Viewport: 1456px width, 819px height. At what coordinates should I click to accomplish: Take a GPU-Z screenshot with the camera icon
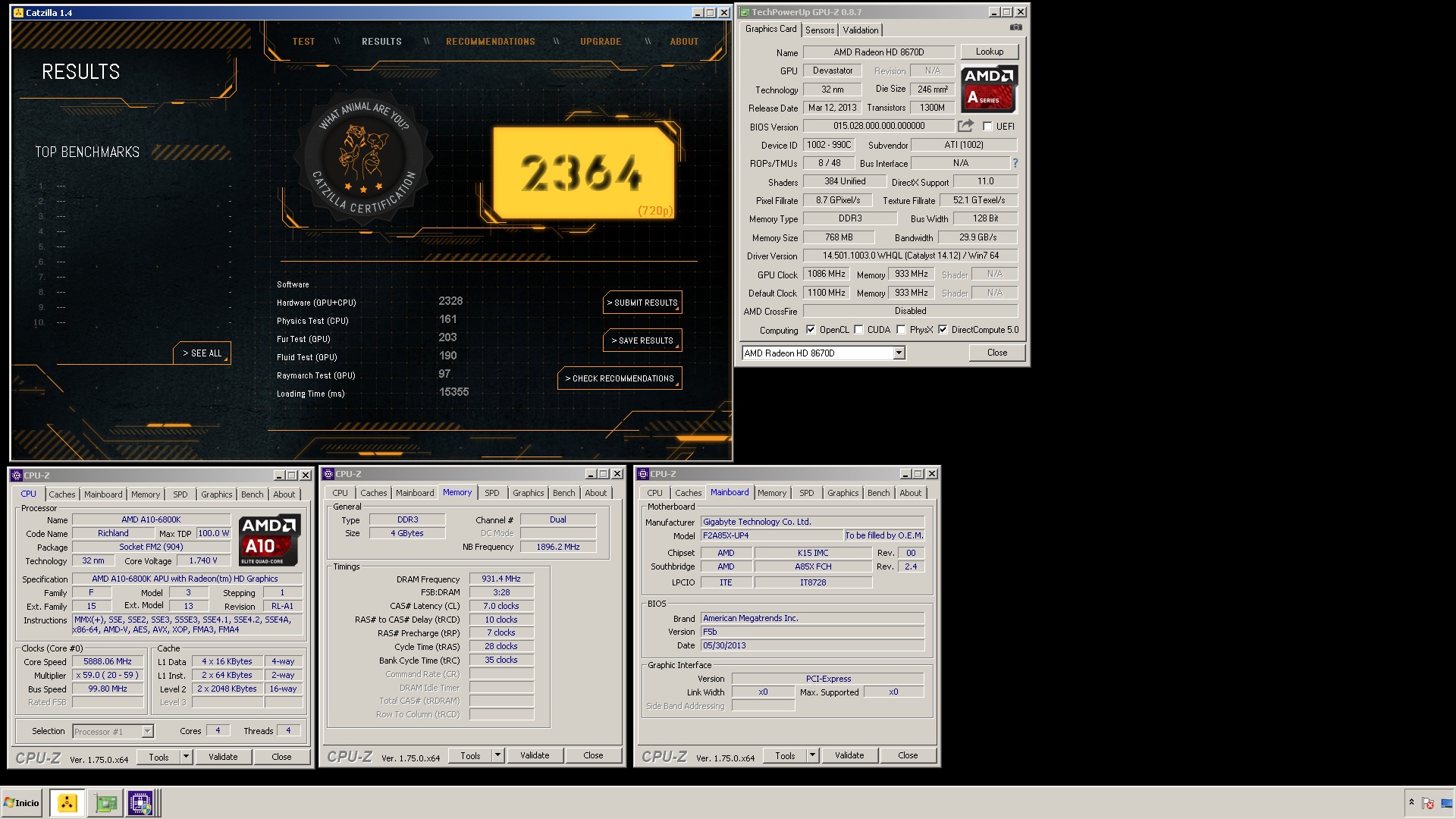(x=1016, y=28)
